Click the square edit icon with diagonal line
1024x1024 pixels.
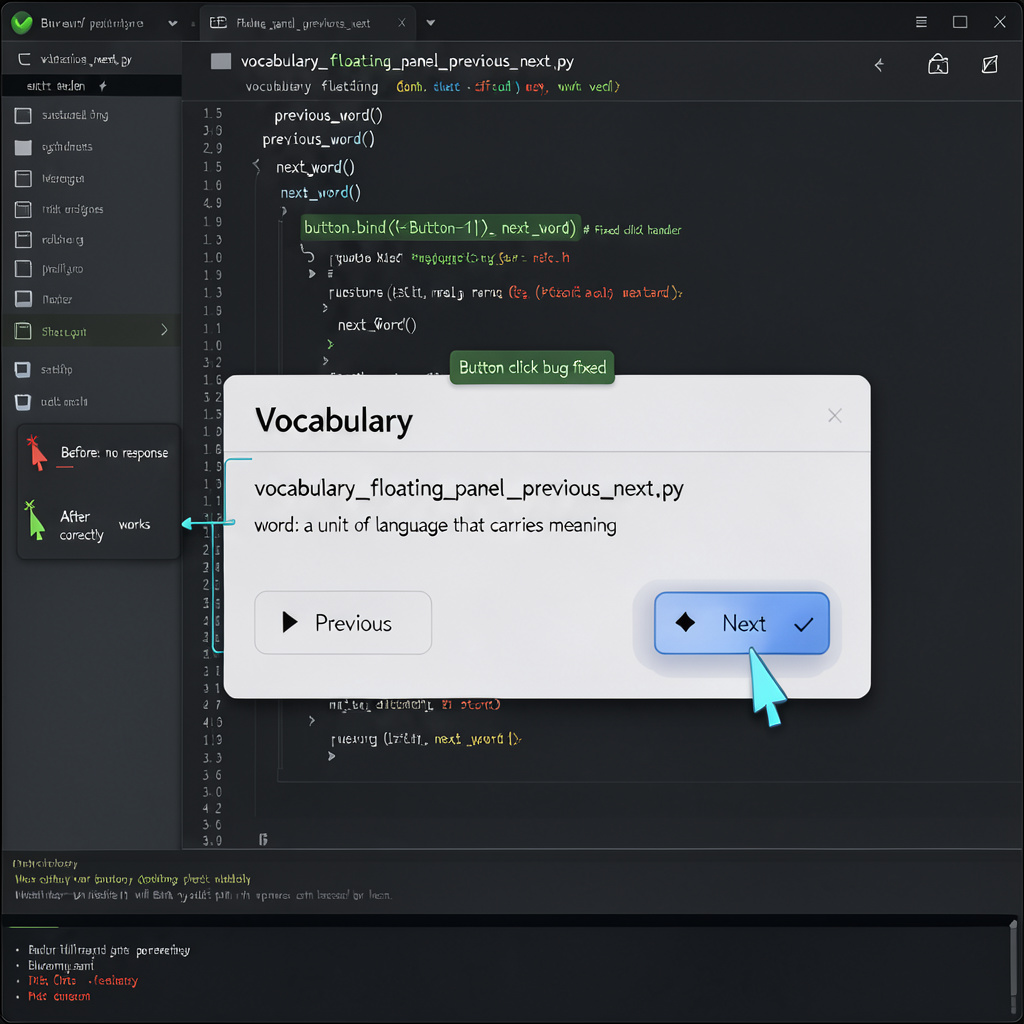point(989,64)
